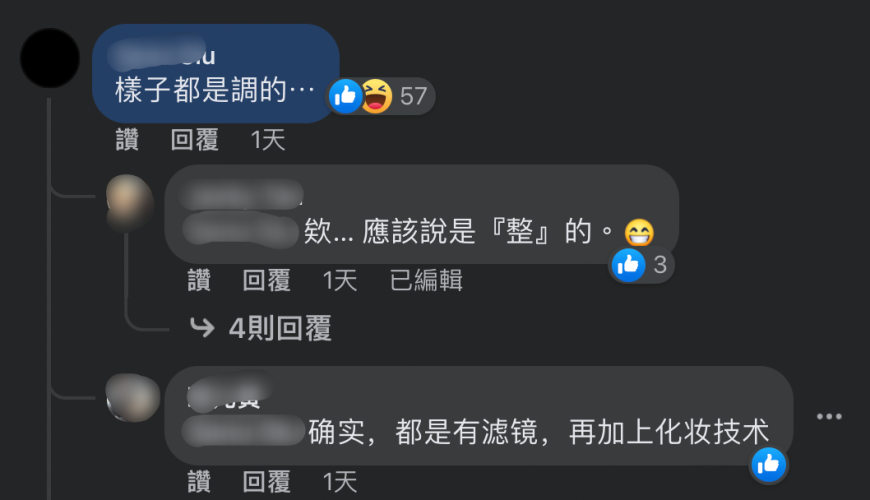The image size is (870, 500).
Task: Open avatar of the 『整』的 reply author
Action: [x=130, y=202]
